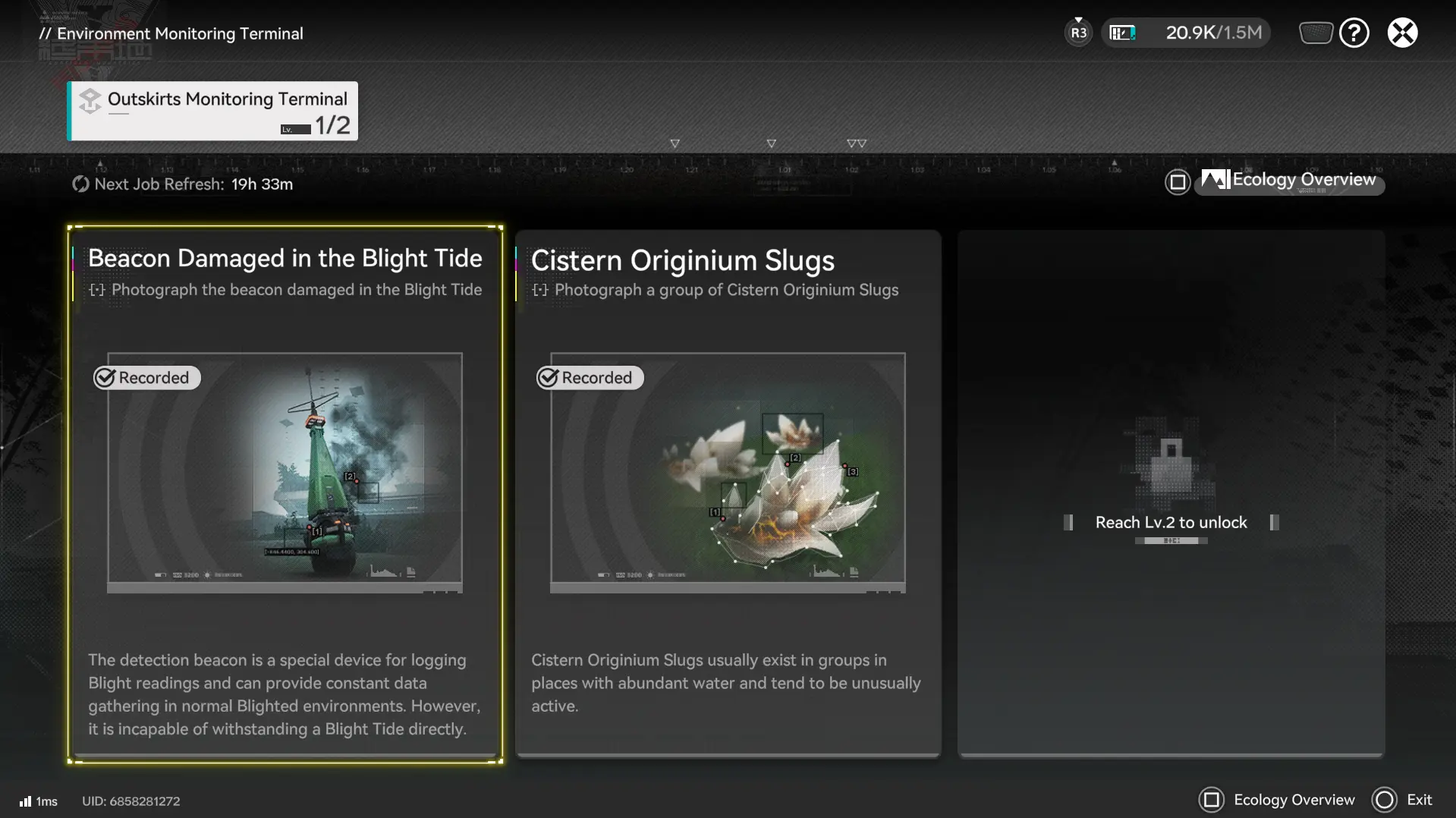Click Recorded checkmark on Beacon photo
Viewport: 1456px width, 818px height.
point(105,378)
